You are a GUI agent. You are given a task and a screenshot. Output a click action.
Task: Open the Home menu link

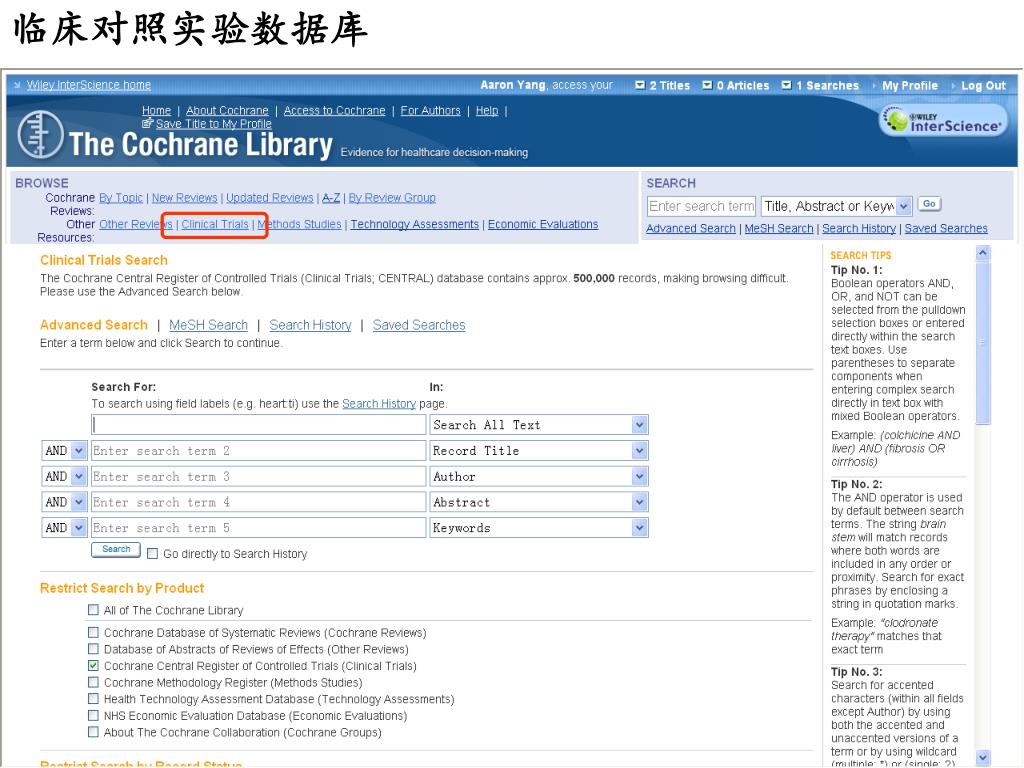pyautogui.click(x=156, y=110)
